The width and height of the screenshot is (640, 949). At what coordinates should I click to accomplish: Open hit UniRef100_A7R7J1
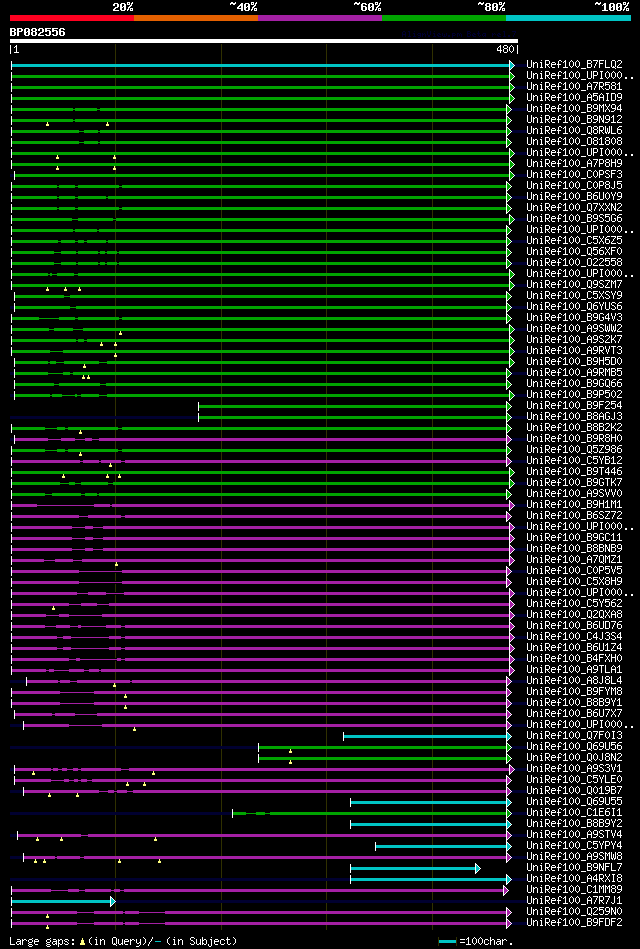[x=574, y=901]
